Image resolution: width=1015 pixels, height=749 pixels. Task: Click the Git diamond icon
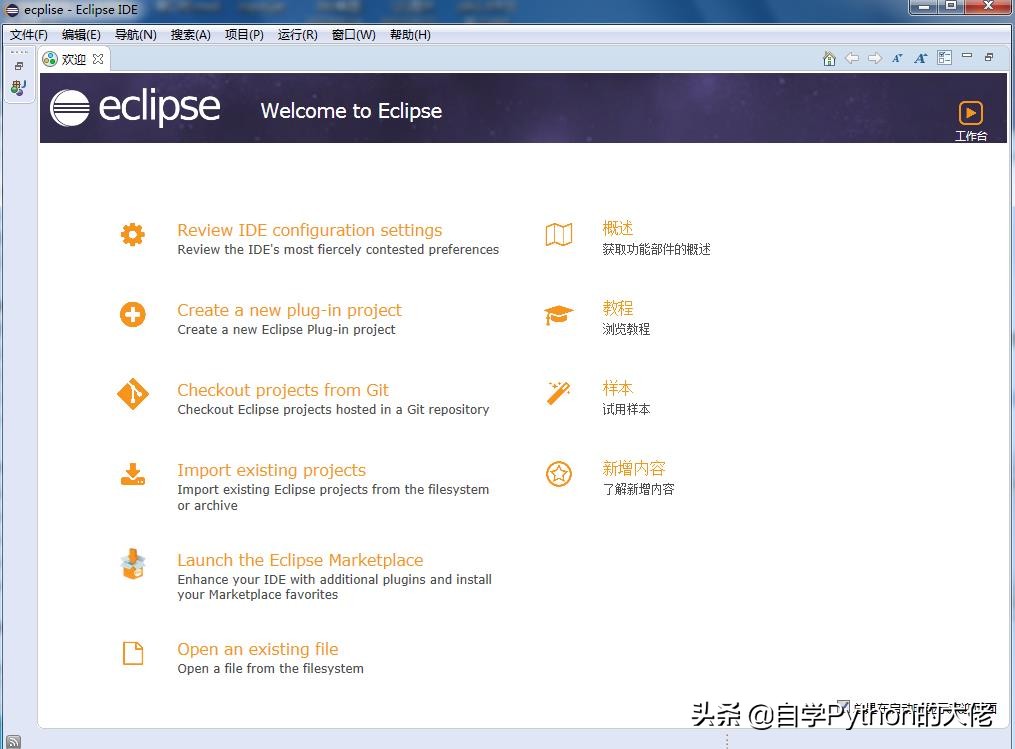[x=133, y=394]
